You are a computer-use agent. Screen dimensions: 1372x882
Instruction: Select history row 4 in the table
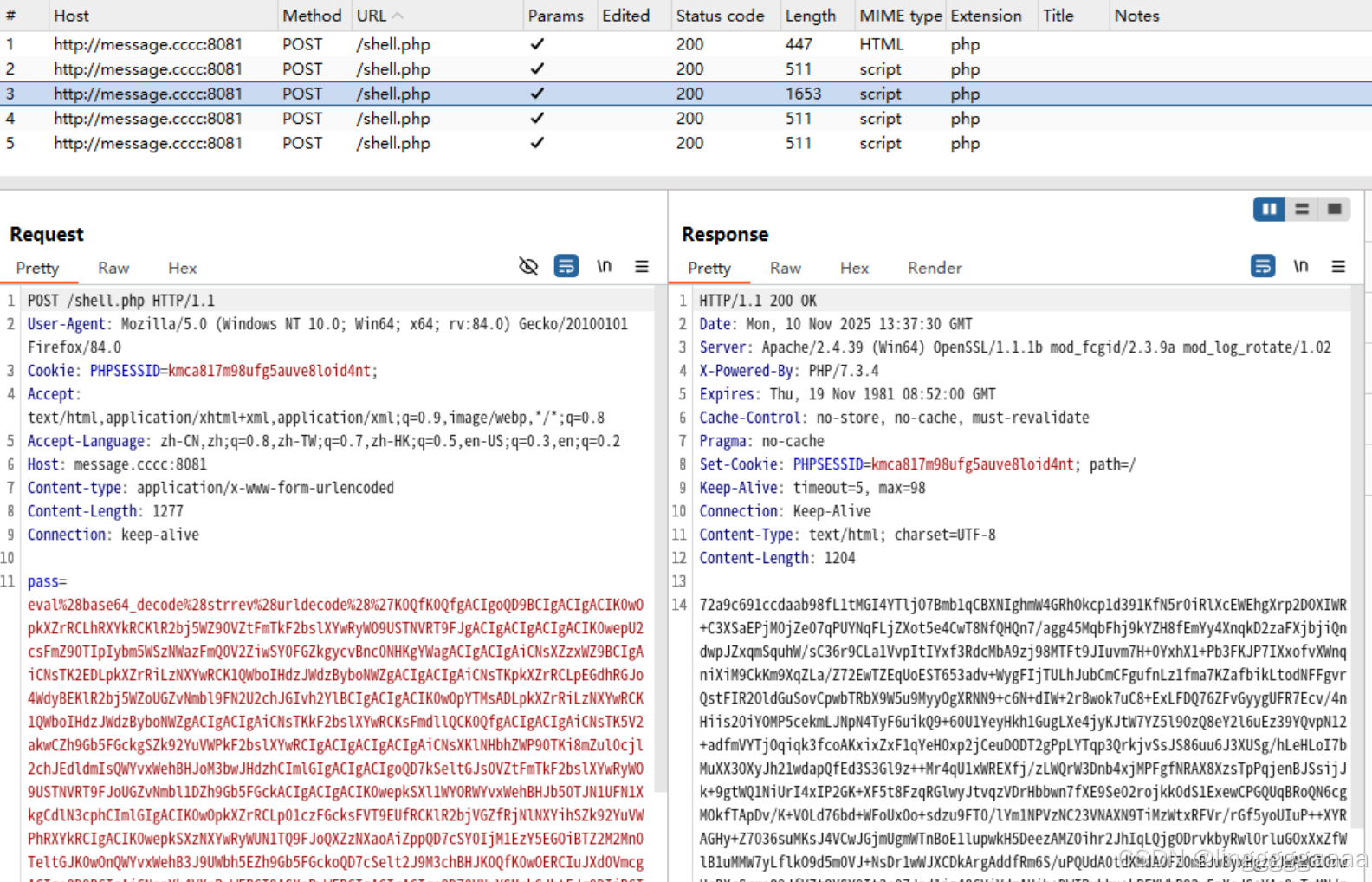[686, 118]
